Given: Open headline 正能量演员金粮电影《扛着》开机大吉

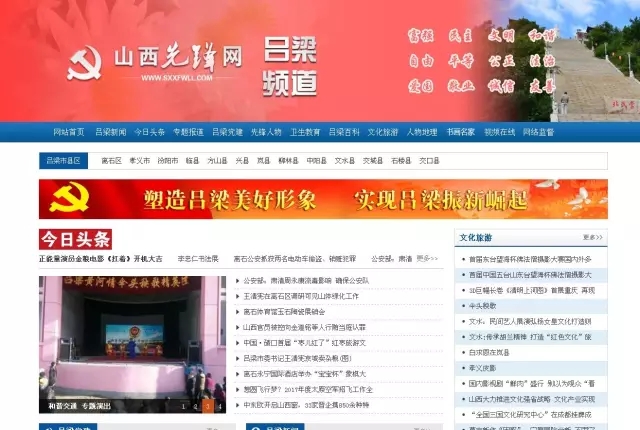Looking at the screenshot, I should coord(101,259).
